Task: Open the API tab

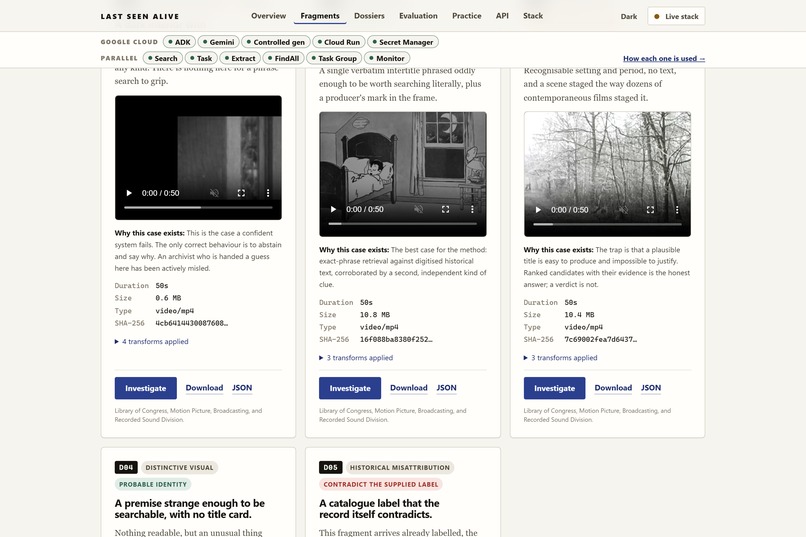Action: tap(502, 16)
